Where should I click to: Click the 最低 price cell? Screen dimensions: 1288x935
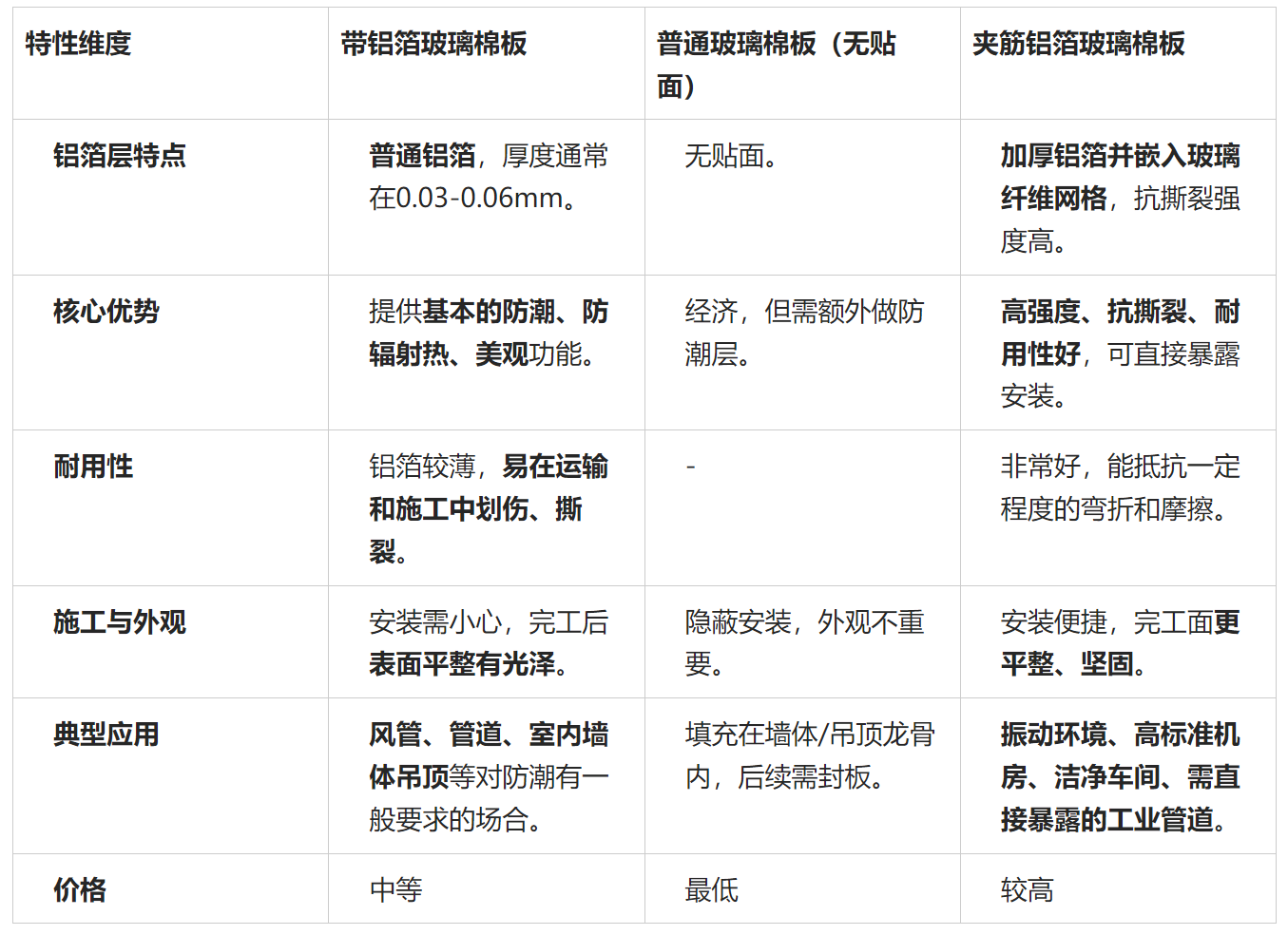(711, 889)
